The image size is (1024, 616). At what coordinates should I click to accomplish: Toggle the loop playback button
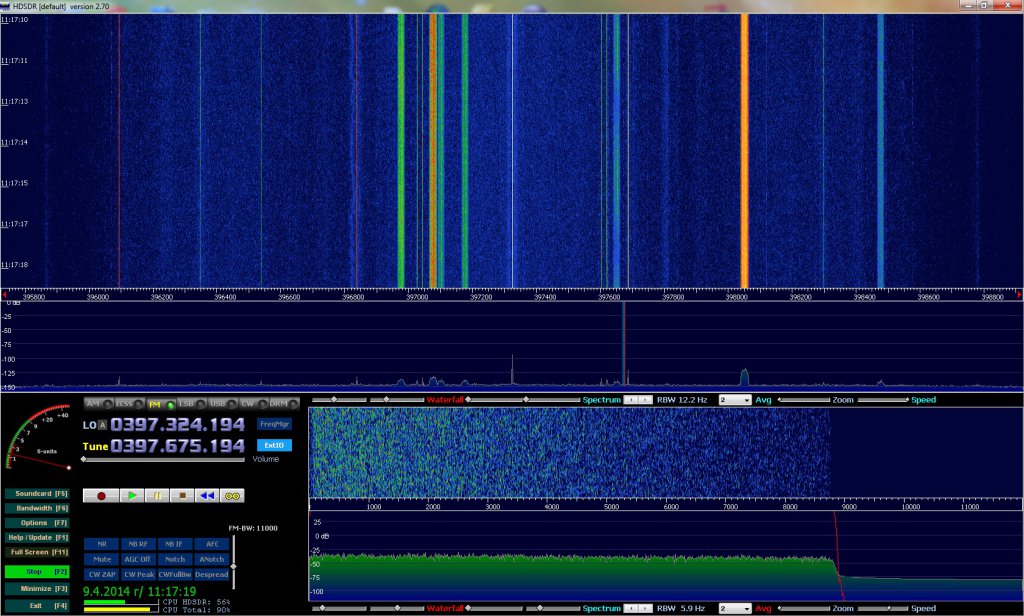tap(232, 495)
